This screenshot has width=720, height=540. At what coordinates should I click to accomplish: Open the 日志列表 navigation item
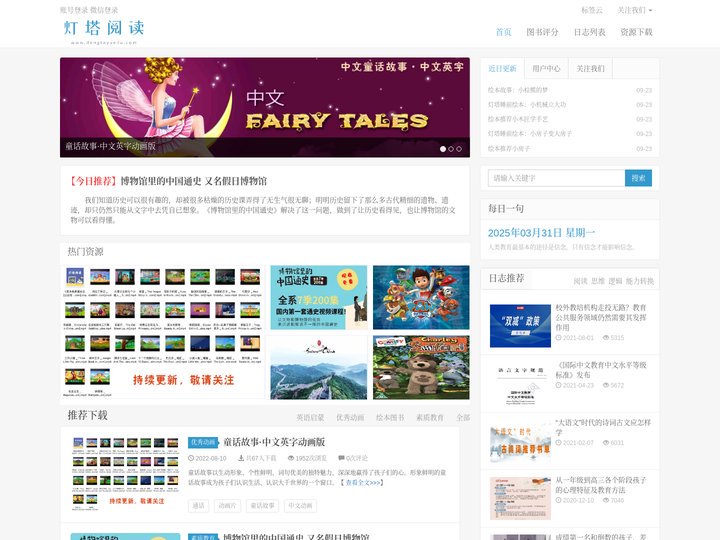click(590, 32)
